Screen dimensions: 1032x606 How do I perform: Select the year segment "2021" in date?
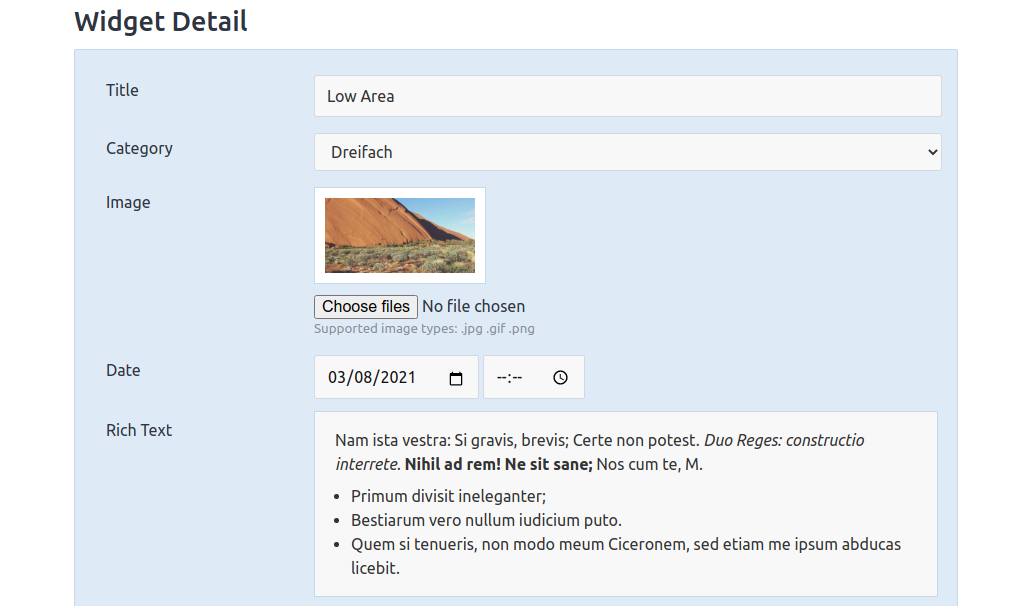coord(397,378)
